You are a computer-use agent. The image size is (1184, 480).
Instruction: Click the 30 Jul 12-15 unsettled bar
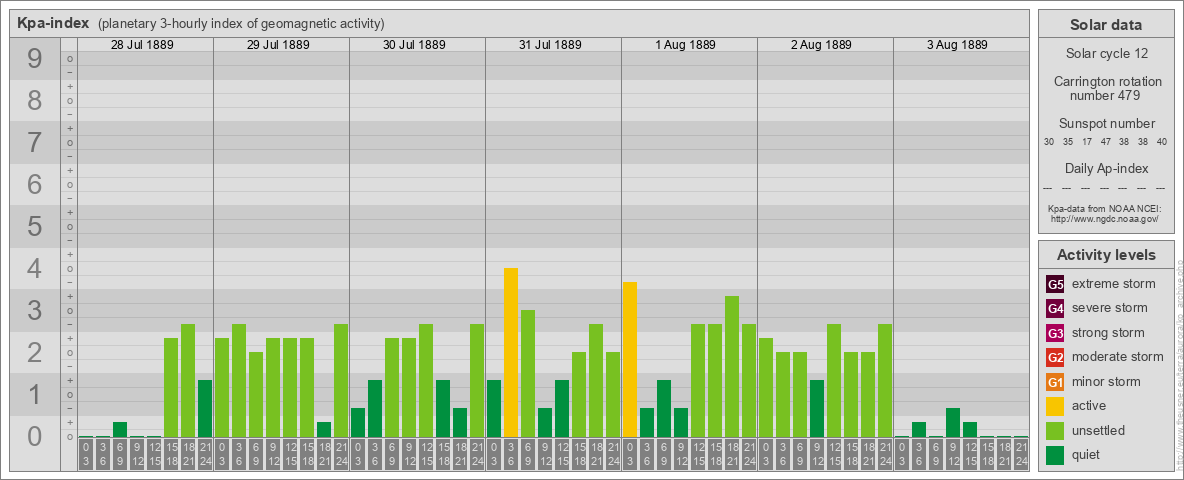[x=426, y=380]
